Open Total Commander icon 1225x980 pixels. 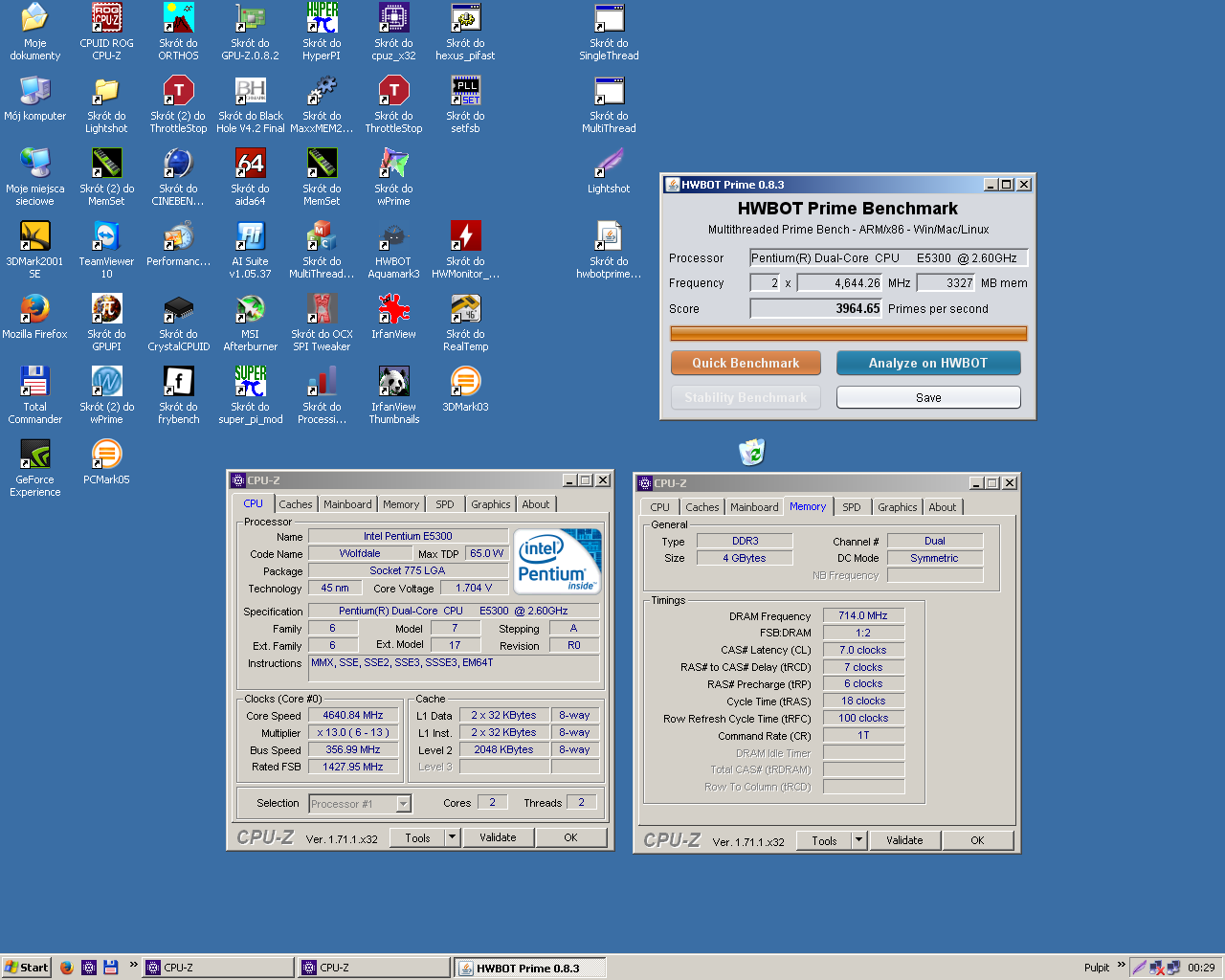[x=34, y=395]
